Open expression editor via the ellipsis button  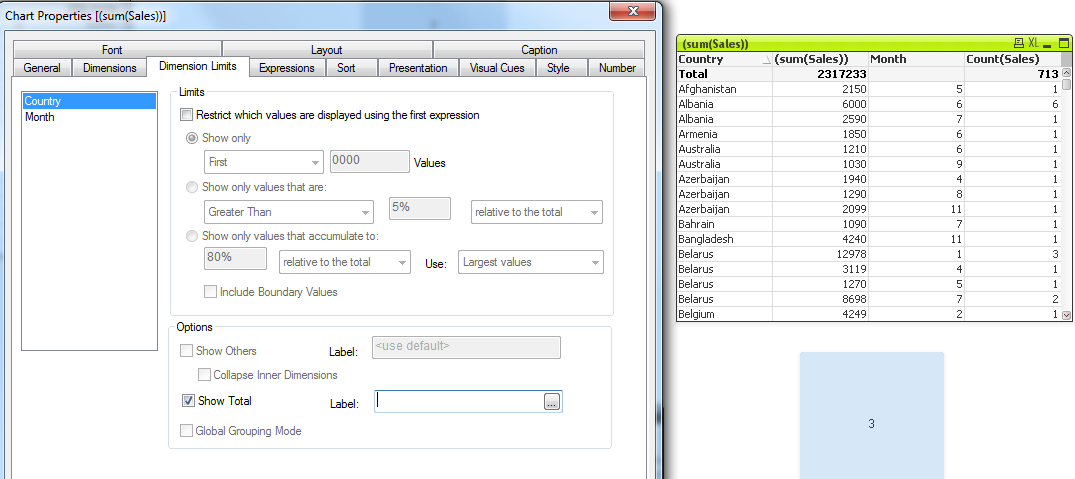[x=552, y=402]
